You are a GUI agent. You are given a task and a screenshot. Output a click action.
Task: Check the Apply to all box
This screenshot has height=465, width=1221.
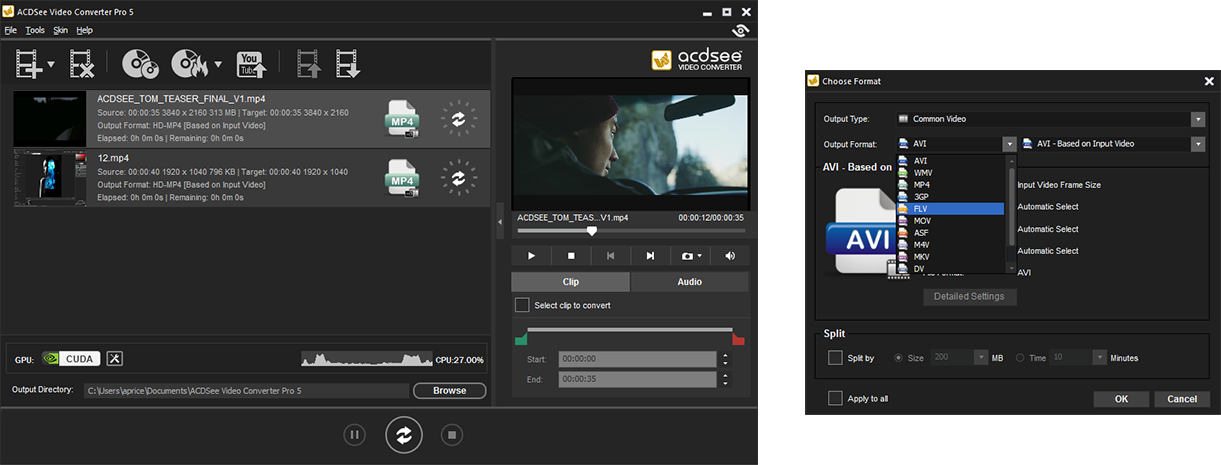click(835, 399)
